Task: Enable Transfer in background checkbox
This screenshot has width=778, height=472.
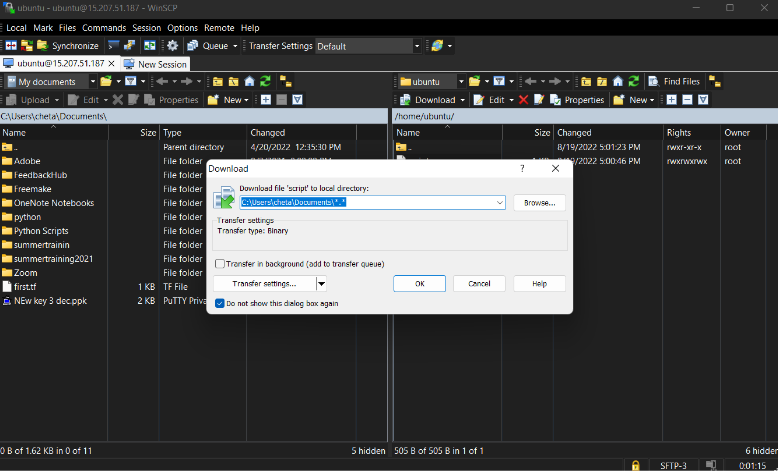Action: click(220, 264)
